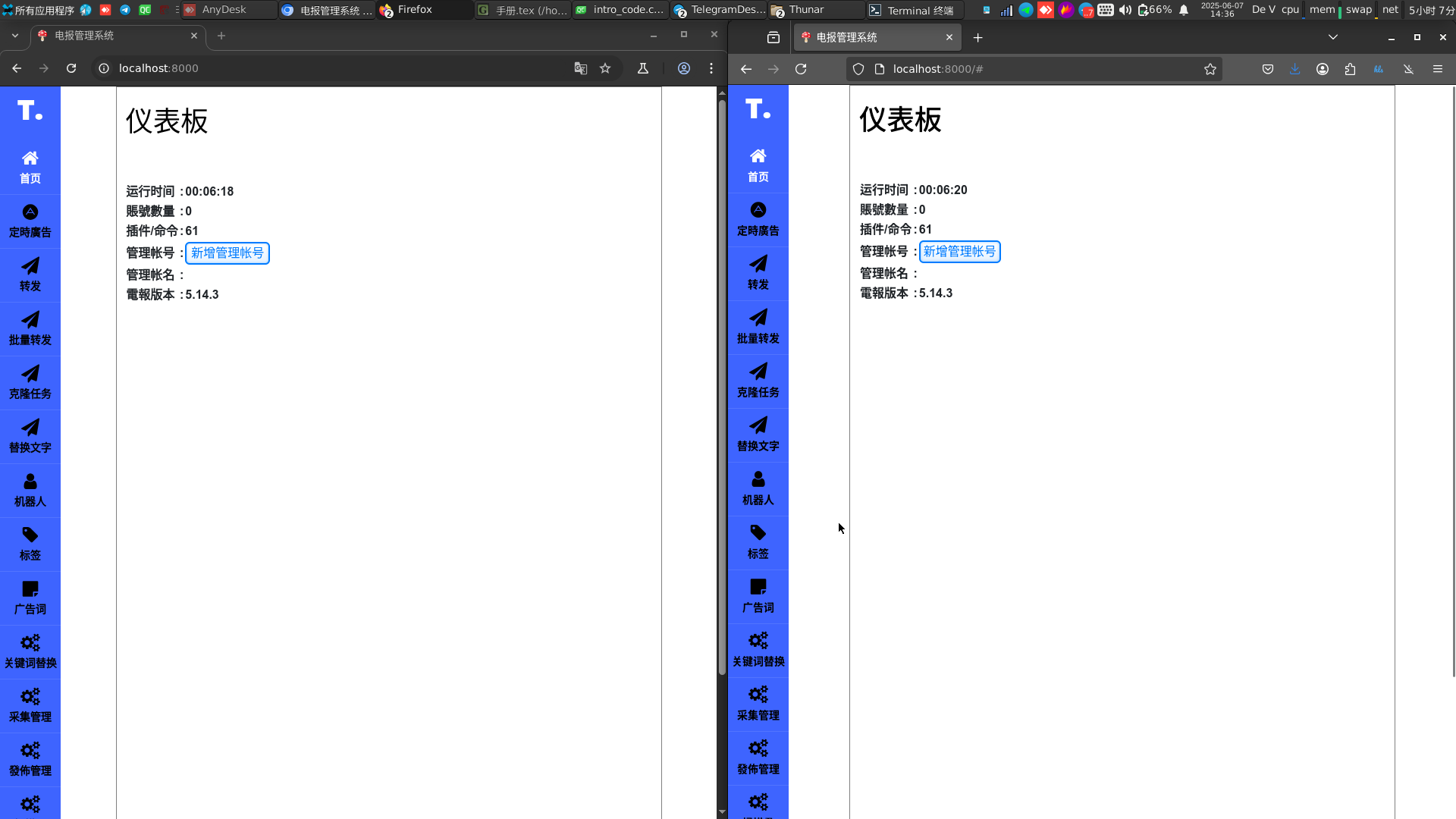
Task: Click 广告词 note icon in right sidebar
Action: pos(758,588)
